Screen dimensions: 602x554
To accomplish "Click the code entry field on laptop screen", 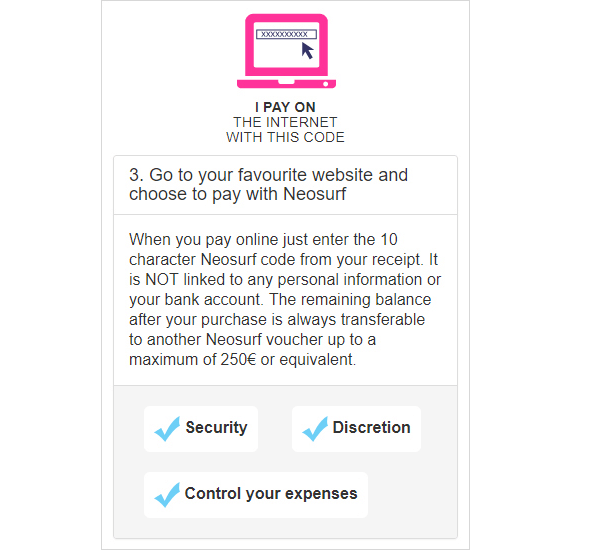I will pyautogui.click(x=286, y=34).
